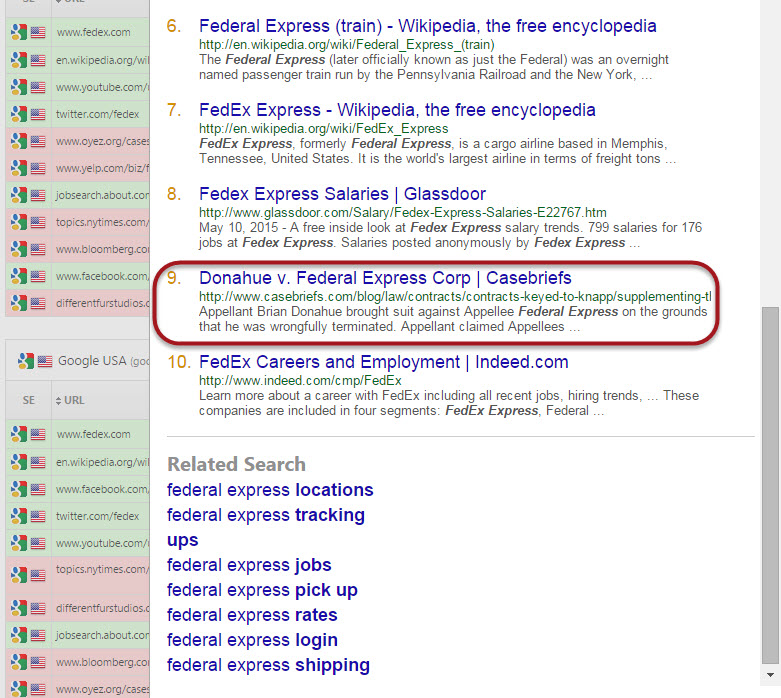This screenshot has width=781, height=698.
Task: Click 'www.facebook.com' cell in the Google USA table
Action: tap(102, 489)
